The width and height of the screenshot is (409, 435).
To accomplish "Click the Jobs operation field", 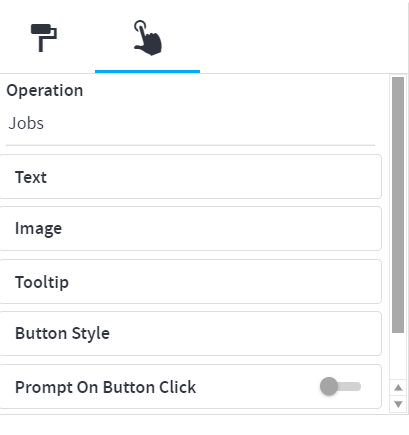I will tap(190, 123).
